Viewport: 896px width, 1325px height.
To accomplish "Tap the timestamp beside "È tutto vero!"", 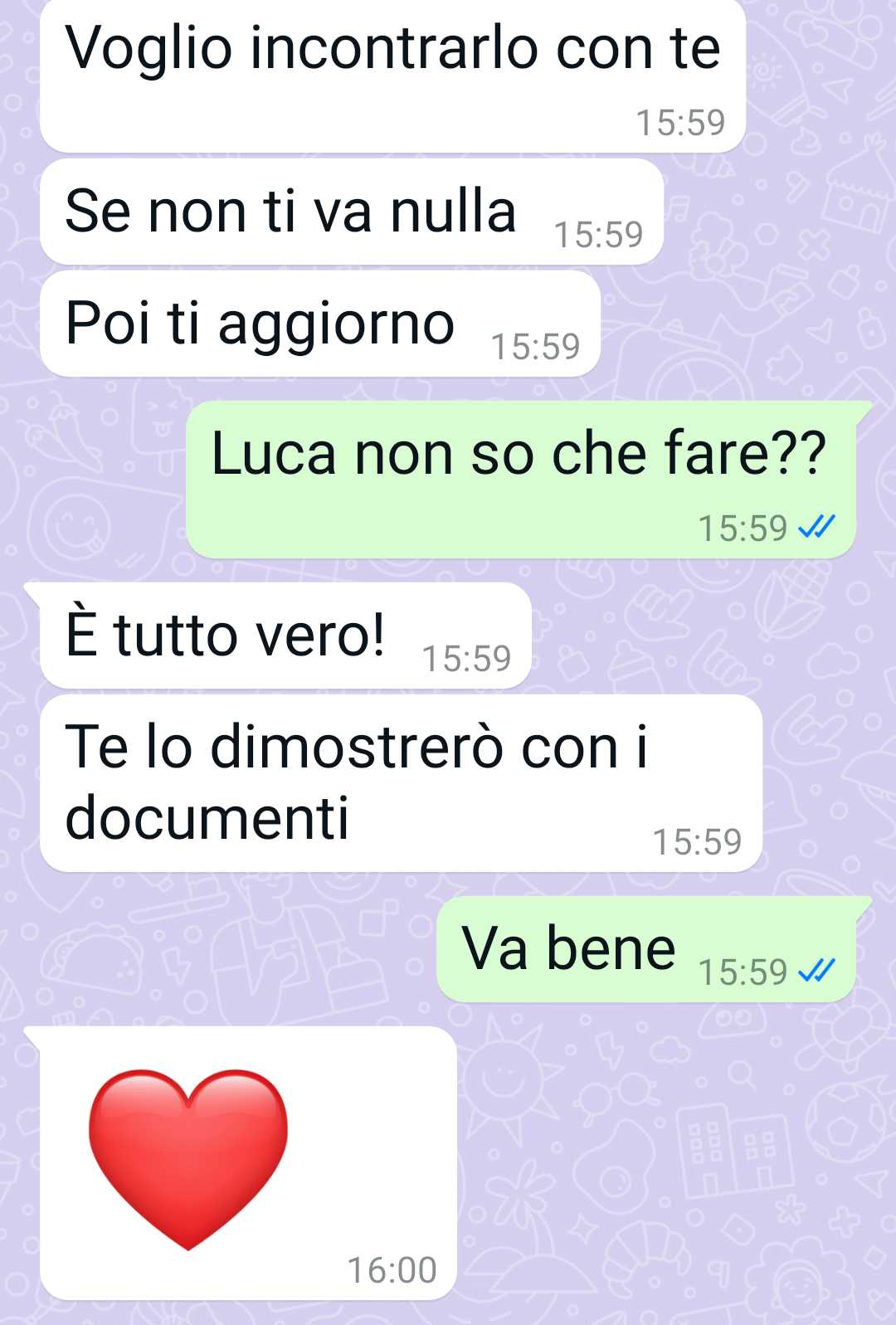I will tap(466, 659).
